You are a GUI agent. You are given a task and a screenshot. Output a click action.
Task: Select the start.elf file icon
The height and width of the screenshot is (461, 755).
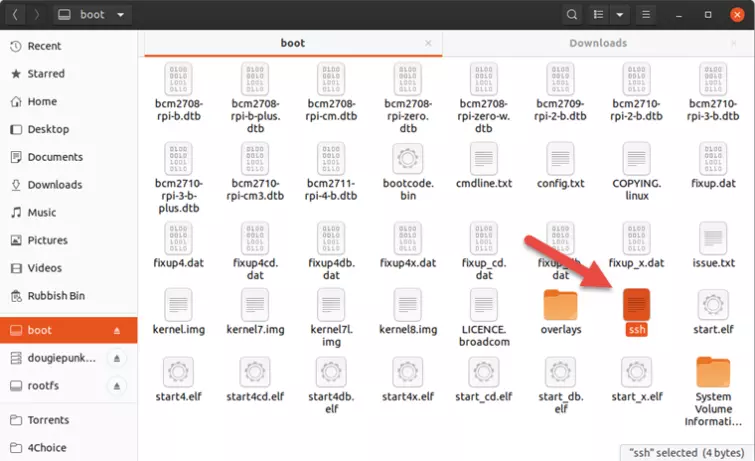(x=713, y=304)
